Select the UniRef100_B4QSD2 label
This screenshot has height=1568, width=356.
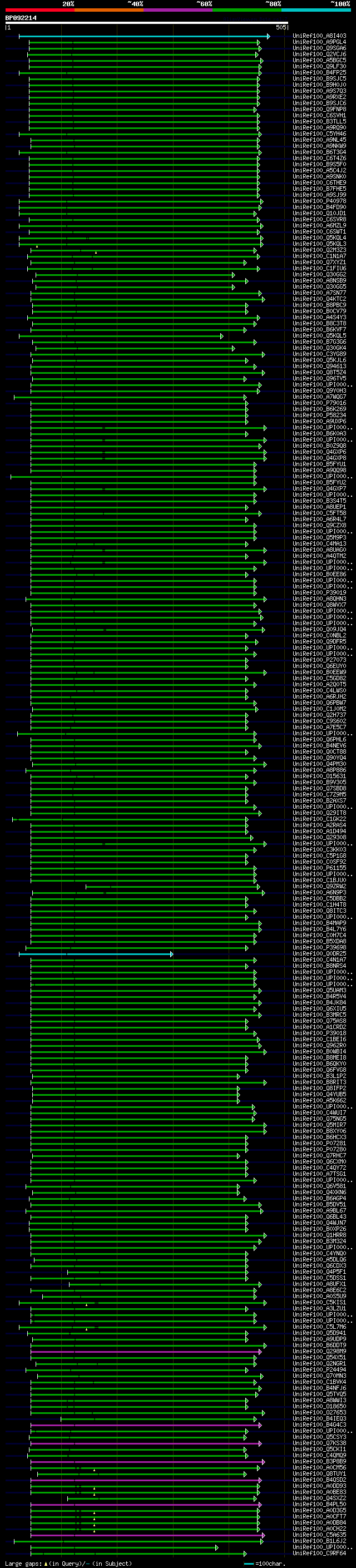(319, 1480)
